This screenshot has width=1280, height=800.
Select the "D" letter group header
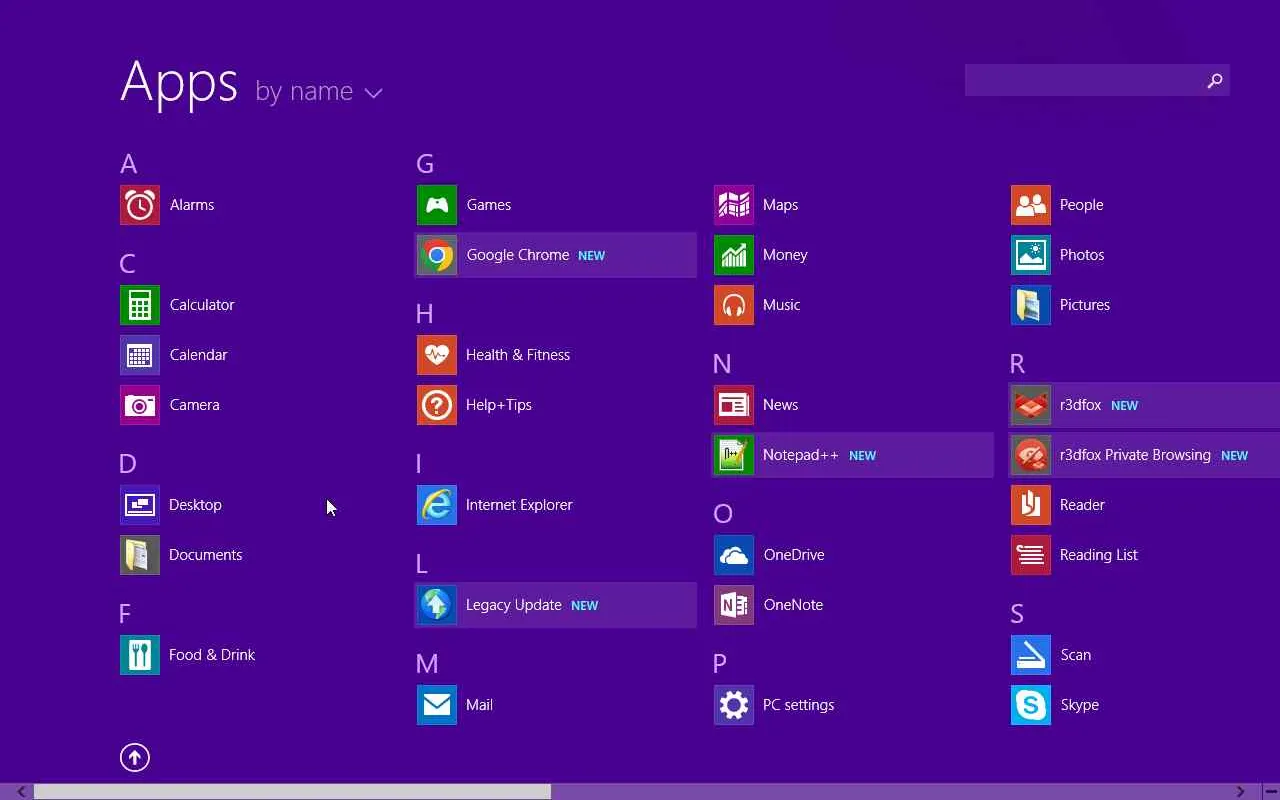click(x=127, y=464)
